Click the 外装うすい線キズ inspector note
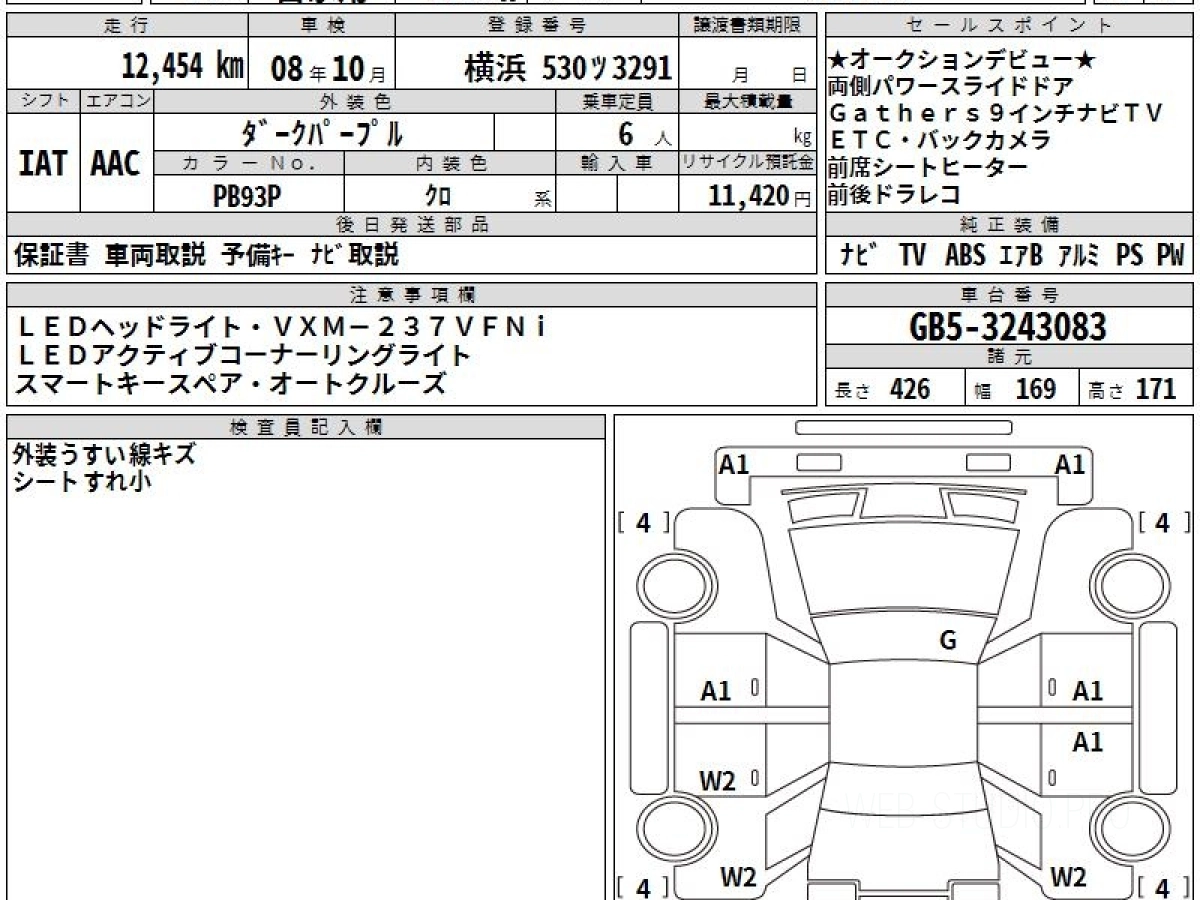1200x900 pixels. coord(104,455)
